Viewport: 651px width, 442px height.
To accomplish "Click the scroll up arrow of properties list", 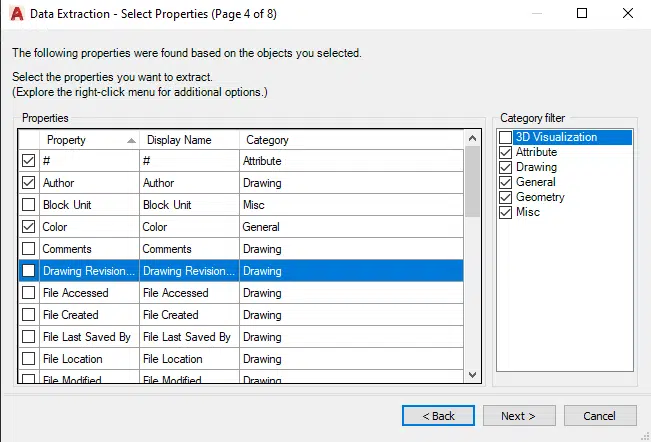I will 472,138.
